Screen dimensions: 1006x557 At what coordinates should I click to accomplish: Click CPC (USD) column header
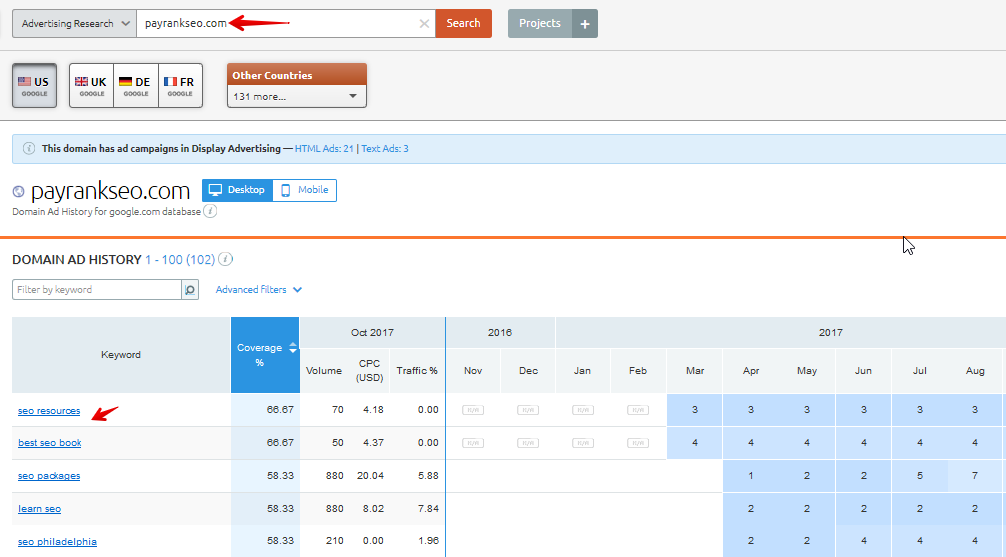pos(370,371)
